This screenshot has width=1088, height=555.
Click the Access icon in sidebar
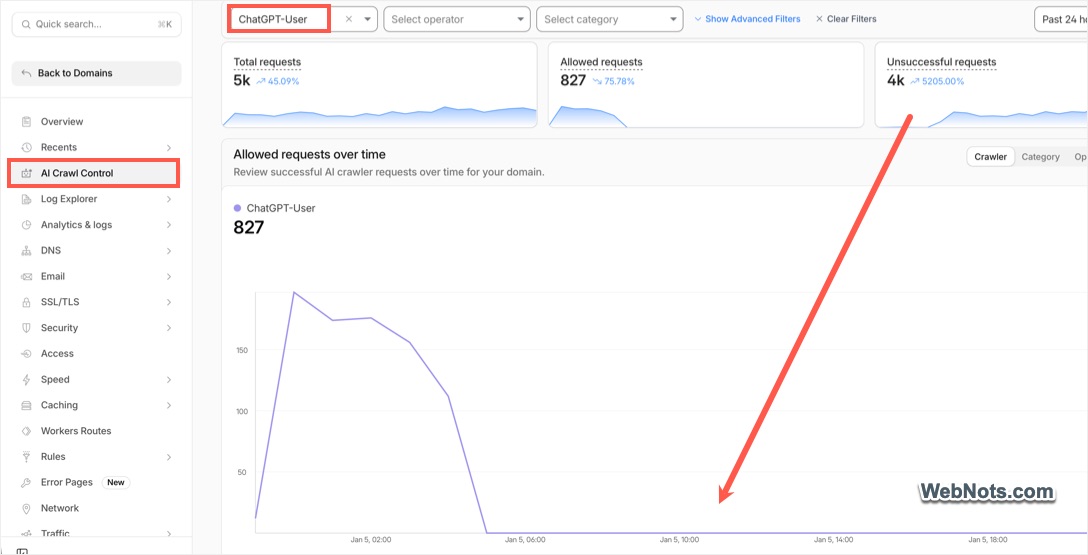point(26,354)
